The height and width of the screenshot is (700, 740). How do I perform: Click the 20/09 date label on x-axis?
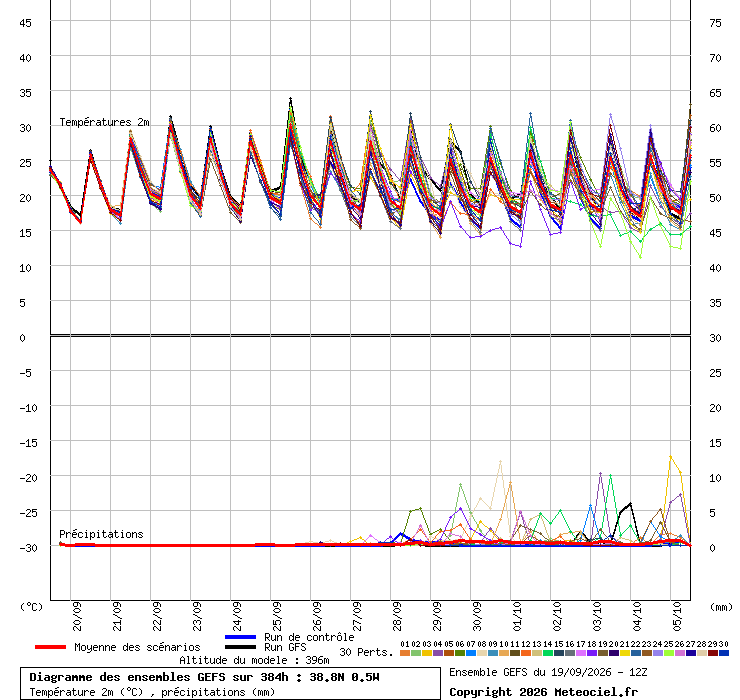tap(76, 616)
